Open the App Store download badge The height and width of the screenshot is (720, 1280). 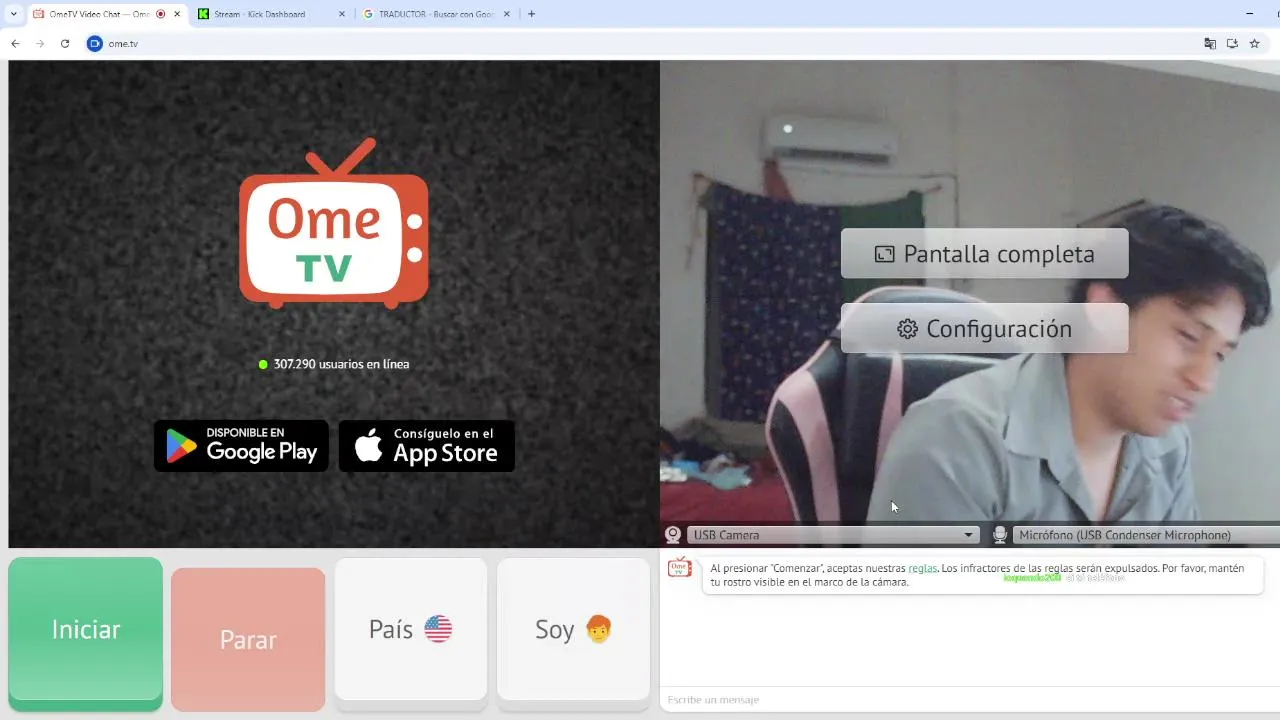(427, 446)
